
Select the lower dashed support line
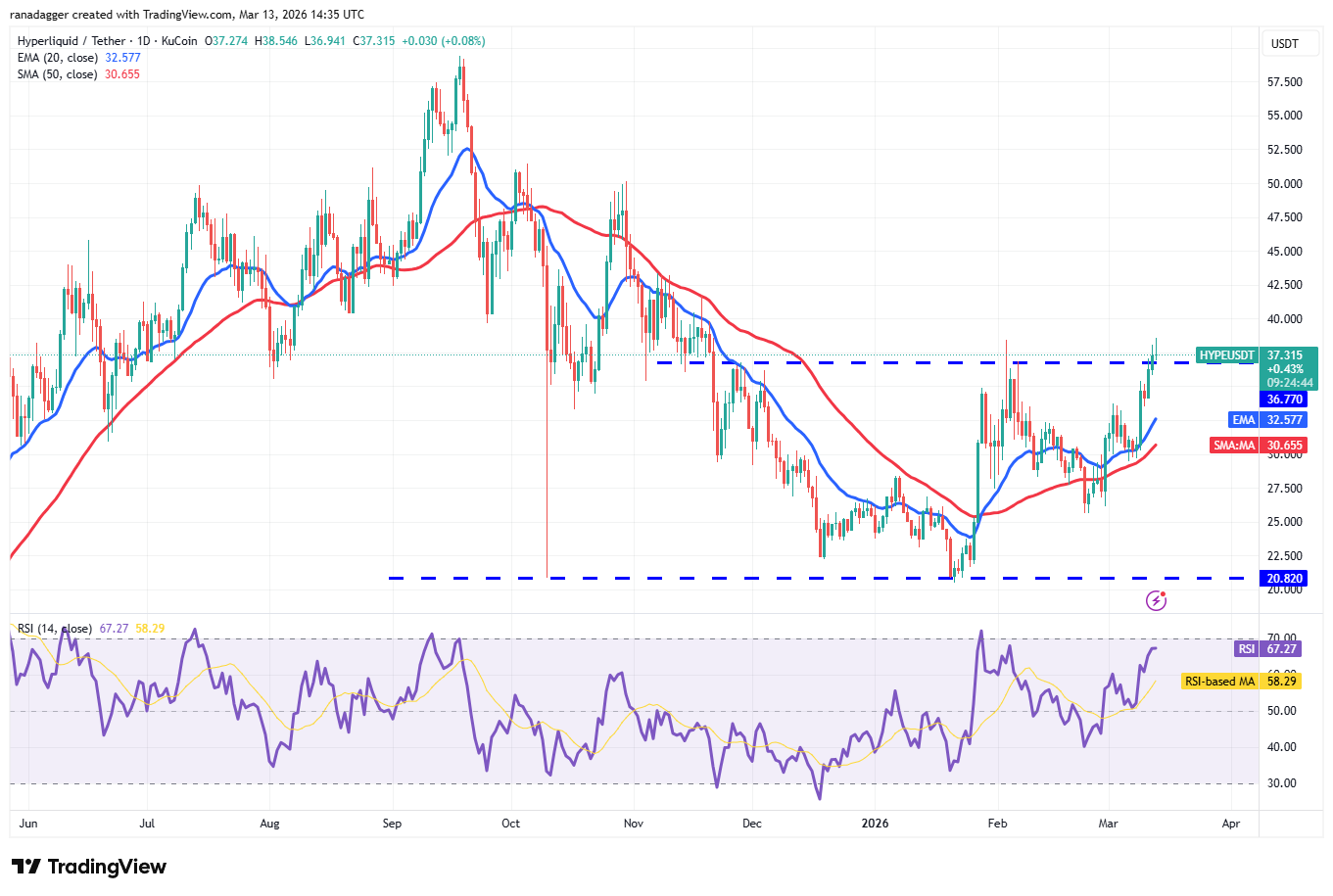[686, 578]
